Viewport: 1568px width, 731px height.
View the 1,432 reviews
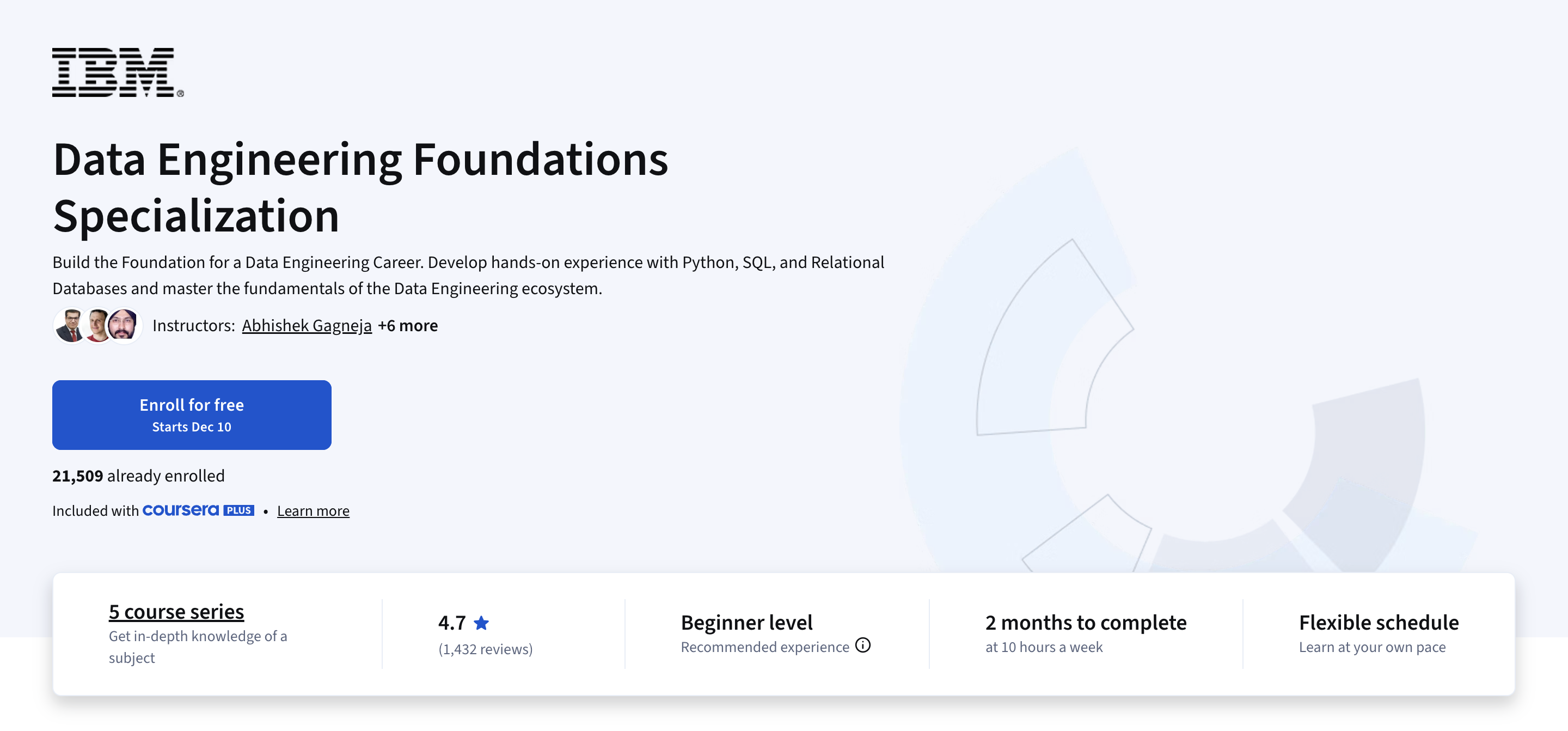click(x=485, y=649)
